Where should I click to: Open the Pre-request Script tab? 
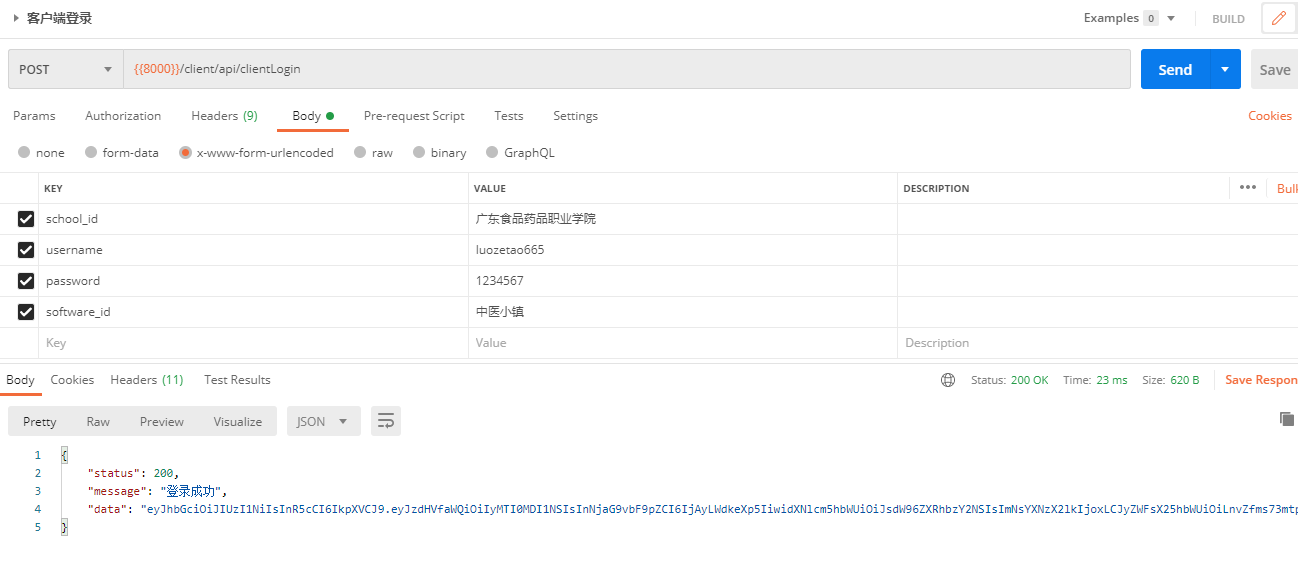[414, 116]
